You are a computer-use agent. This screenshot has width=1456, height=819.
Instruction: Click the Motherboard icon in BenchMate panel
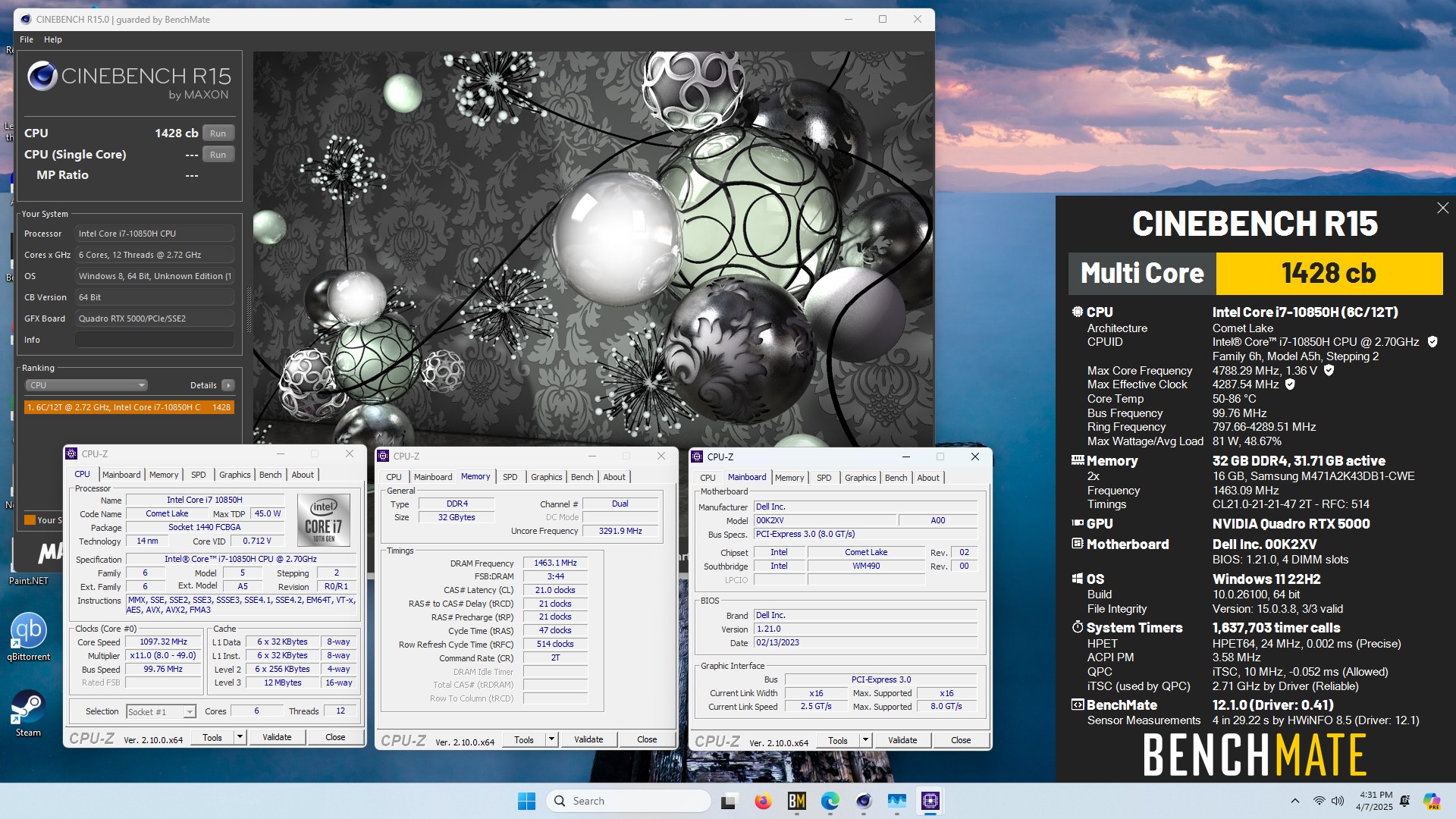click(x=1077, y=544)
